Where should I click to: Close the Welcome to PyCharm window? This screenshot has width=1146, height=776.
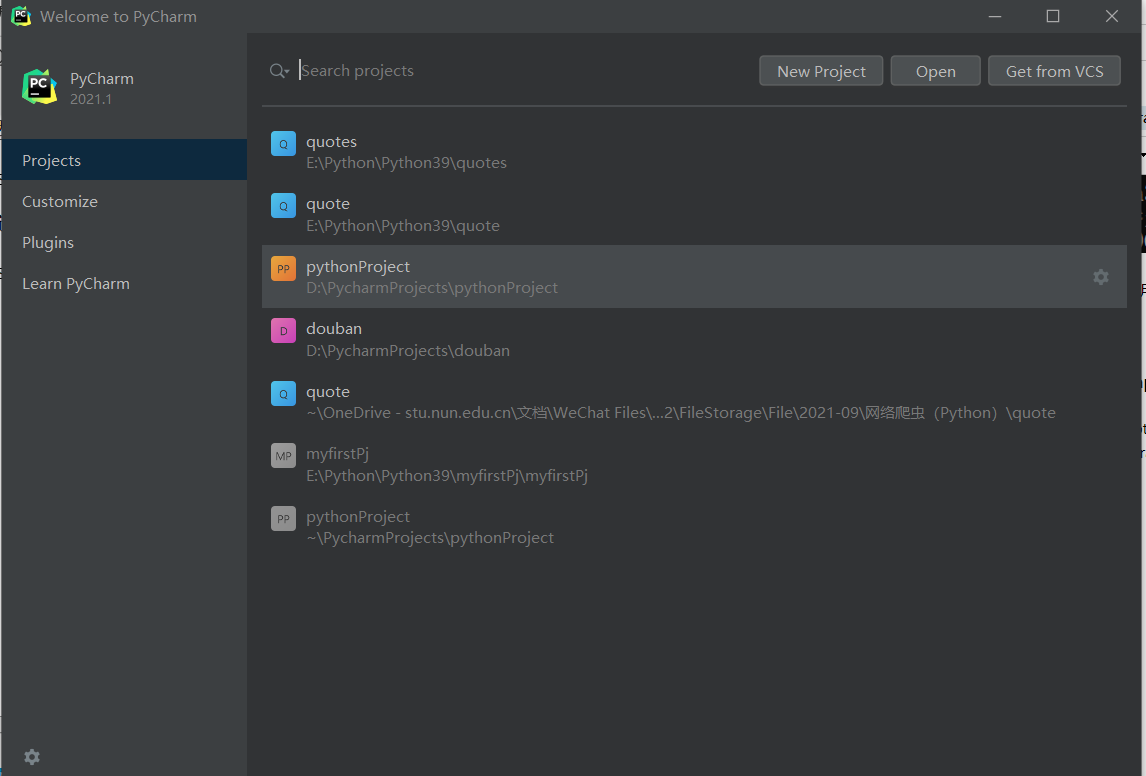click(x=1112, y=16)
